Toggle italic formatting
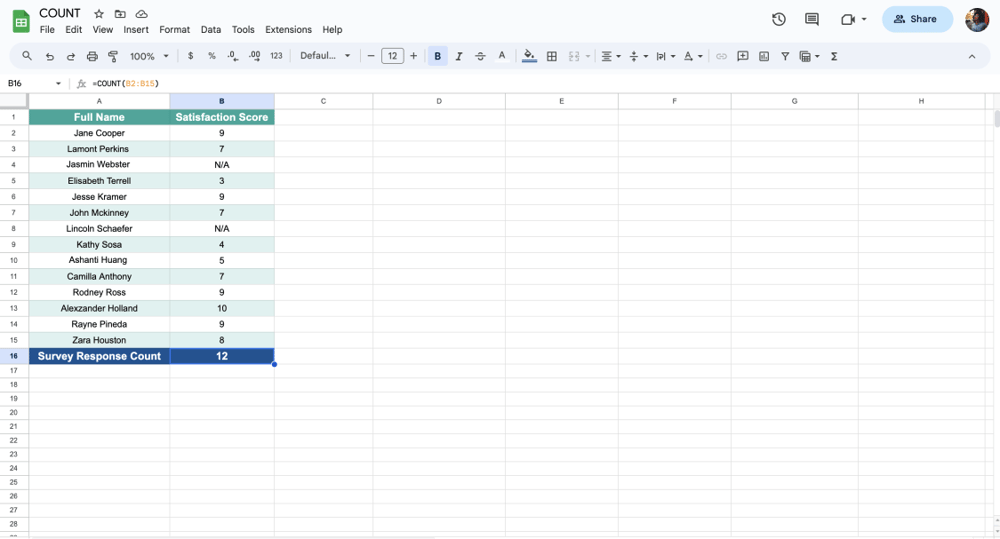 pyautogui.click(x=459, y=57)
